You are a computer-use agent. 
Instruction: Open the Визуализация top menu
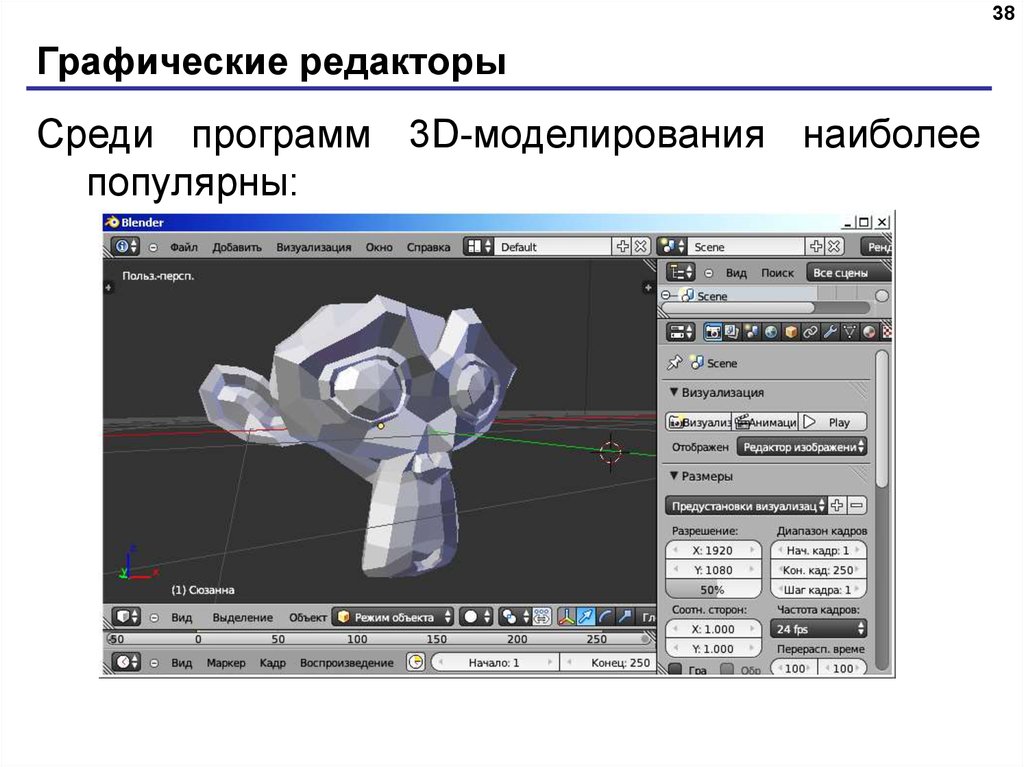pyautogui.click(x=313, y=247)
